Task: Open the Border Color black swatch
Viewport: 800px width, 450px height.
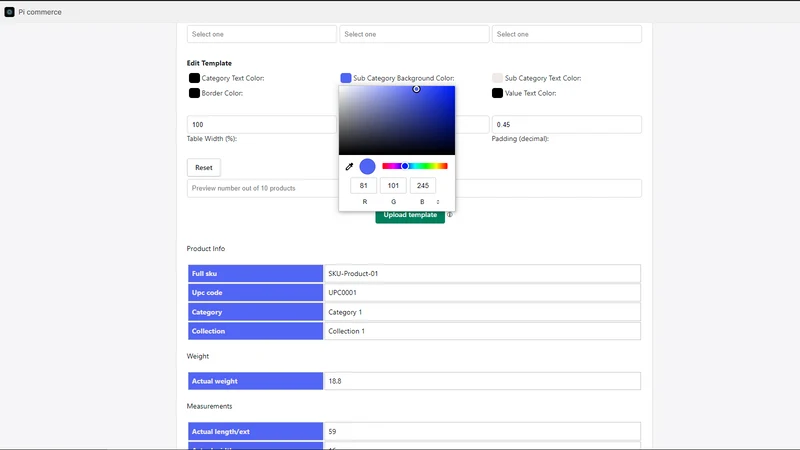Action: point(194,93)
